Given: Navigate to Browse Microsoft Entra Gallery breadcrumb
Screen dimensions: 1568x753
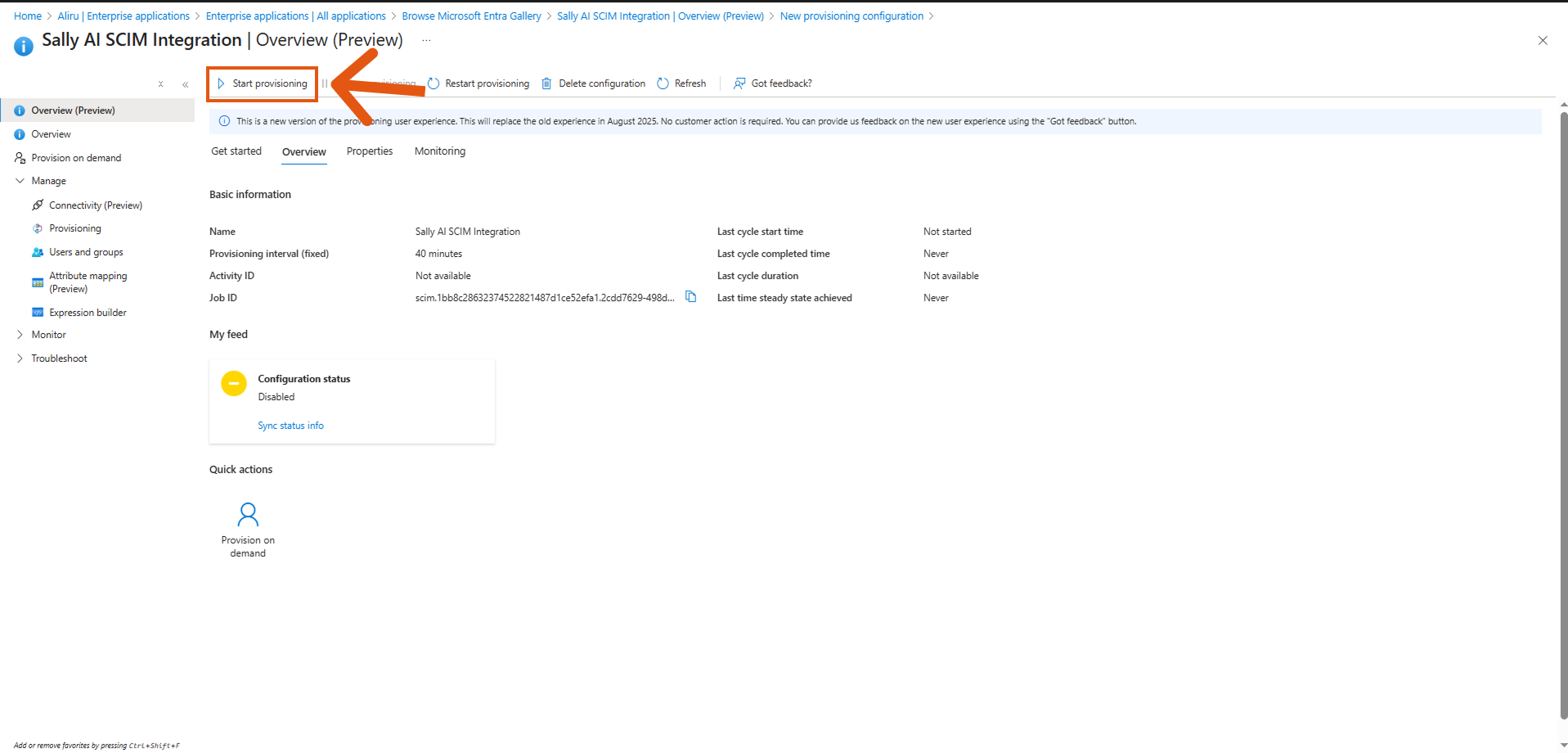Looking at the screenshot, I should point(471,16).
